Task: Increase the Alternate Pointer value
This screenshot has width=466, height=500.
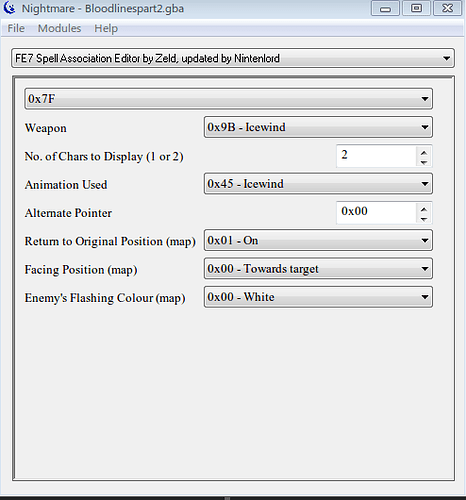Action: click(x=424, y=209)
